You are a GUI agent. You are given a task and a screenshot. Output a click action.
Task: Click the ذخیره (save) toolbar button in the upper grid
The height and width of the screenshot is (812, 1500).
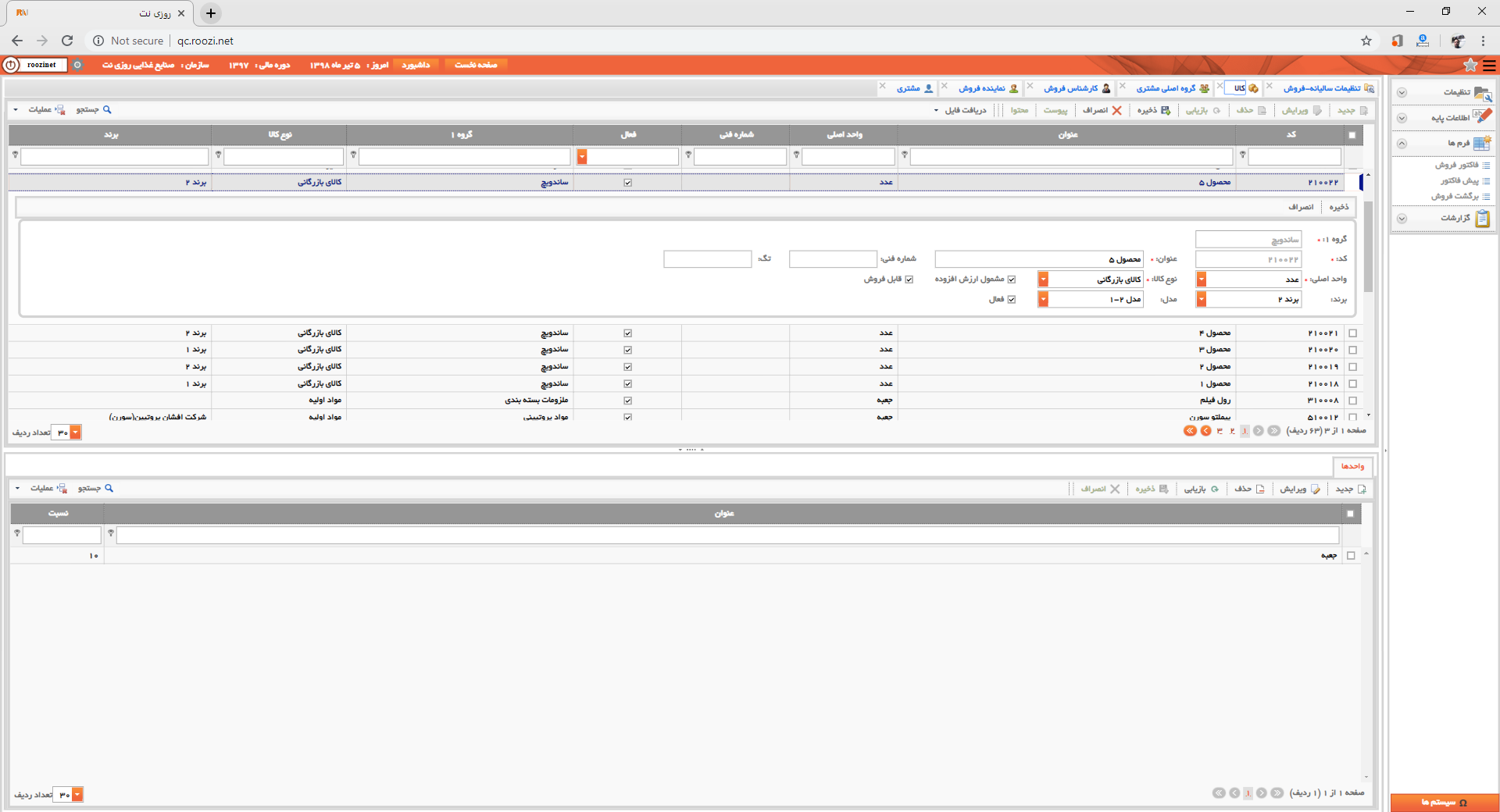pos(1154,110)
